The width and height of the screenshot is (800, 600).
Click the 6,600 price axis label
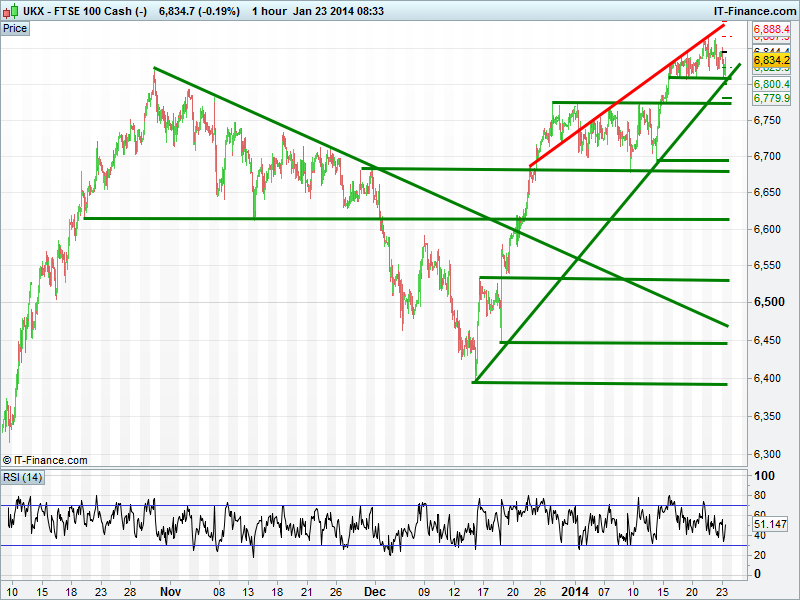click(767, 229)
